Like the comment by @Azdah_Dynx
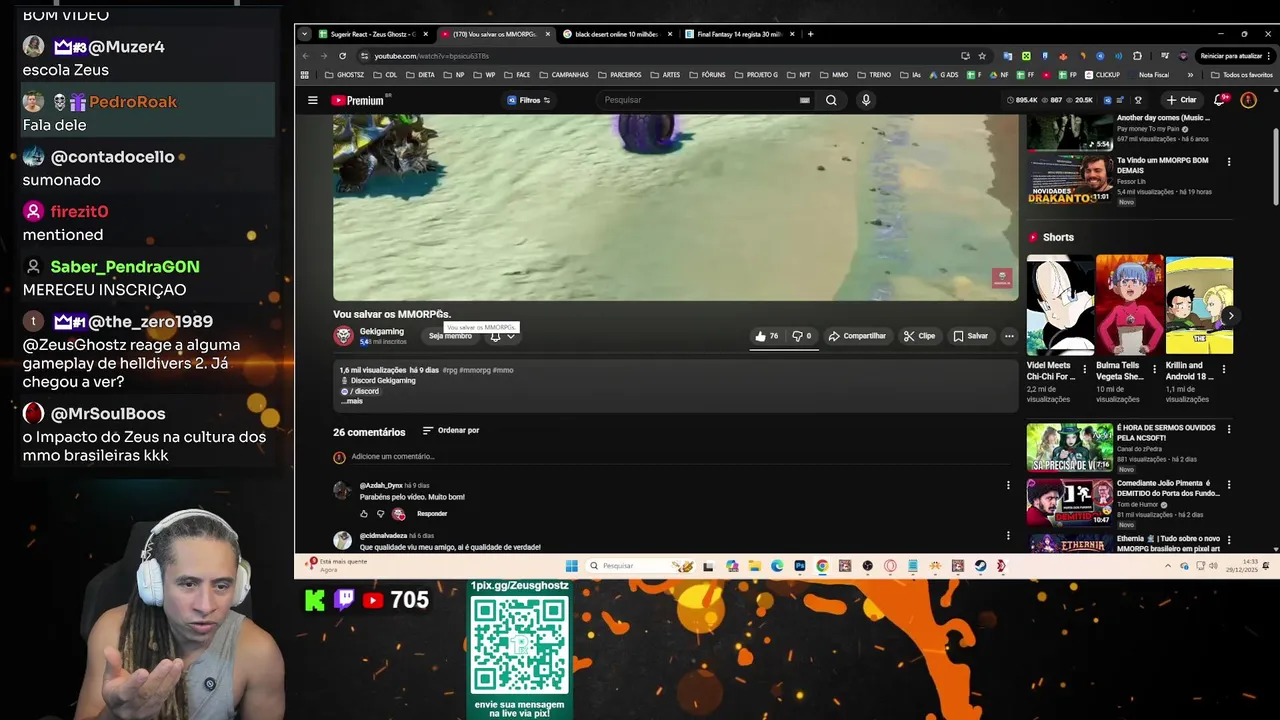 [x=364, y=514]
